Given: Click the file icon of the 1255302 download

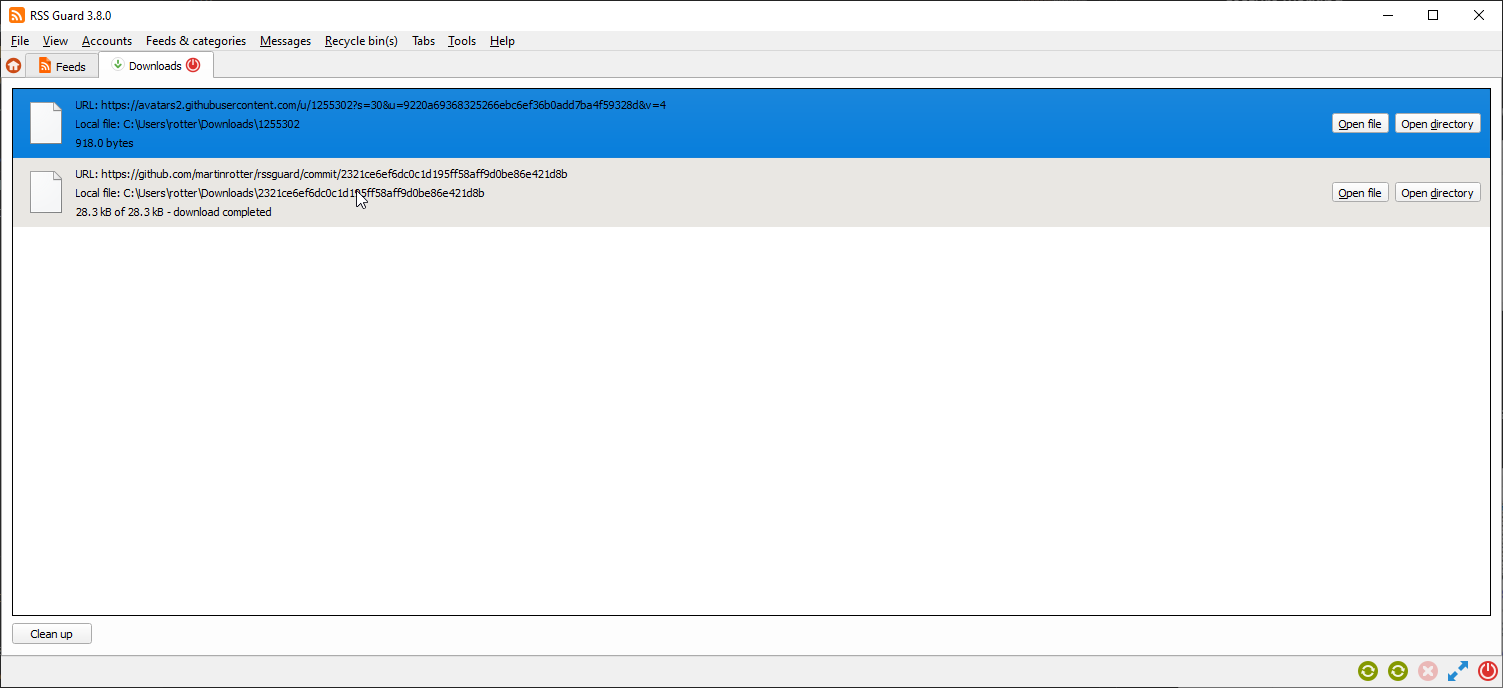Looking at the screenshot, I should pyautogui.click(x=46, y=123).
